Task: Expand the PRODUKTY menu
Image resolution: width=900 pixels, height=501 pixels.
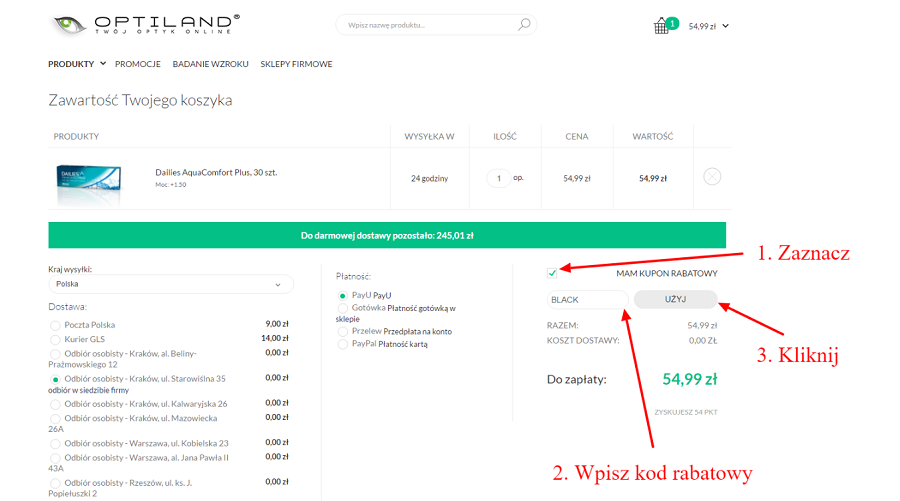Action: point(77,64)
